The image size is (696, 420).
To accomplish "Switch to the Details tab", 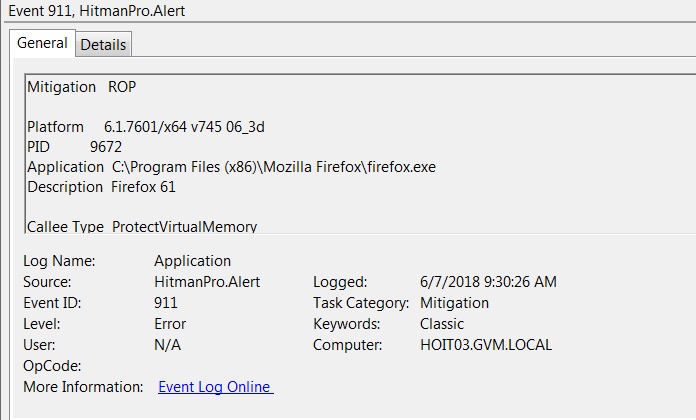I will point(103,44).
